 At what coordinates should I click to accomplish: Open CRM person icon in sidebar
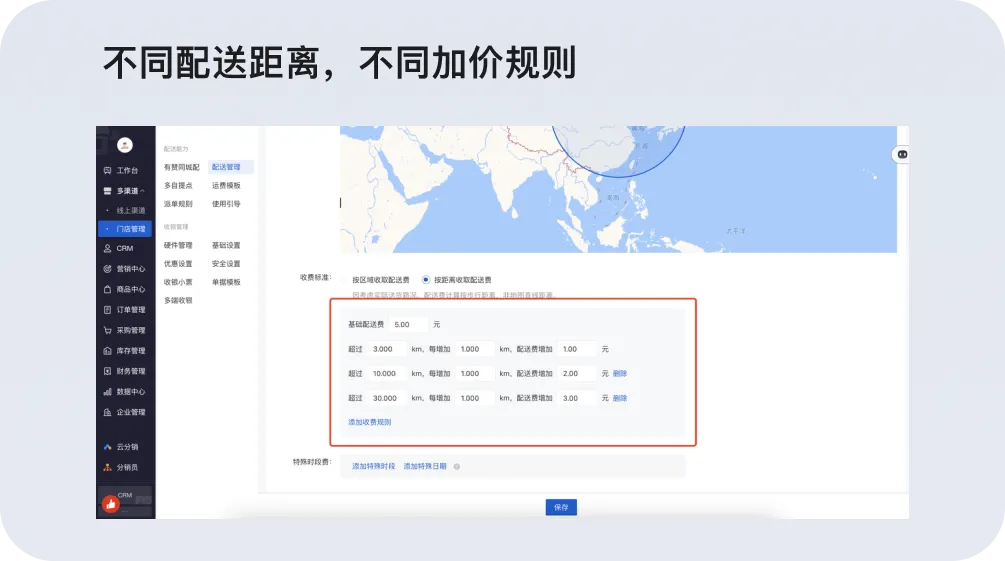[x=107, y=248]
